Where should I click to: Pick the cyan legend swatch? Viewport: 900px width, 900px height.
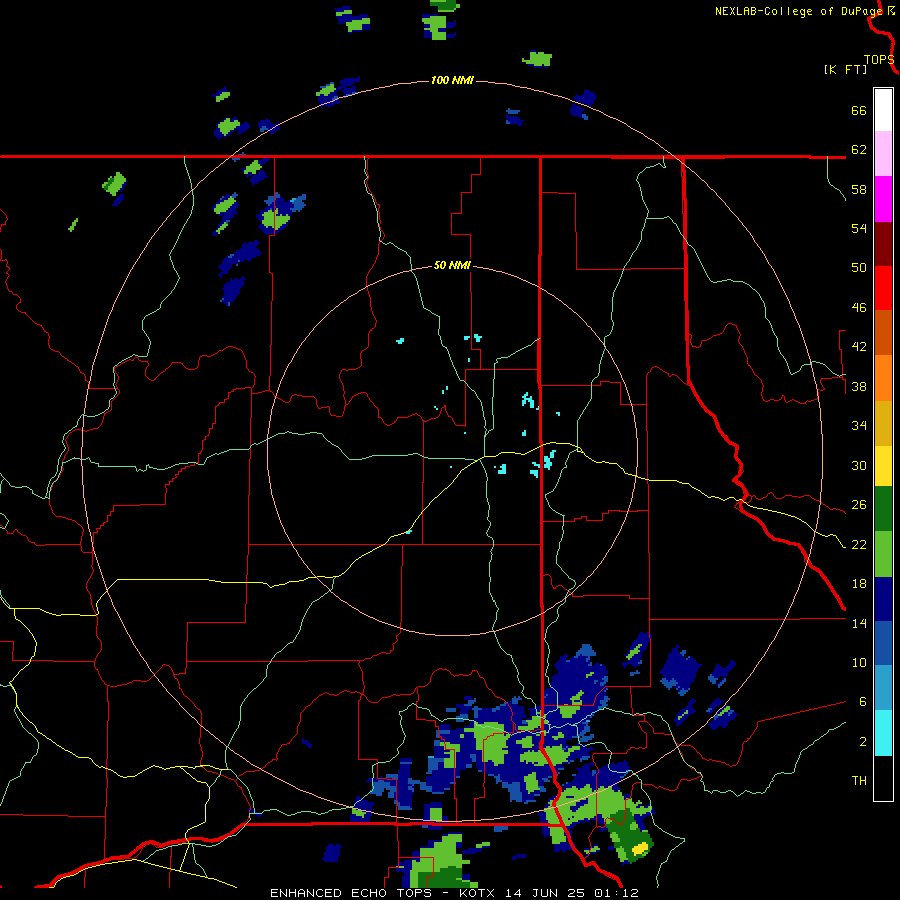click(883, 733)
